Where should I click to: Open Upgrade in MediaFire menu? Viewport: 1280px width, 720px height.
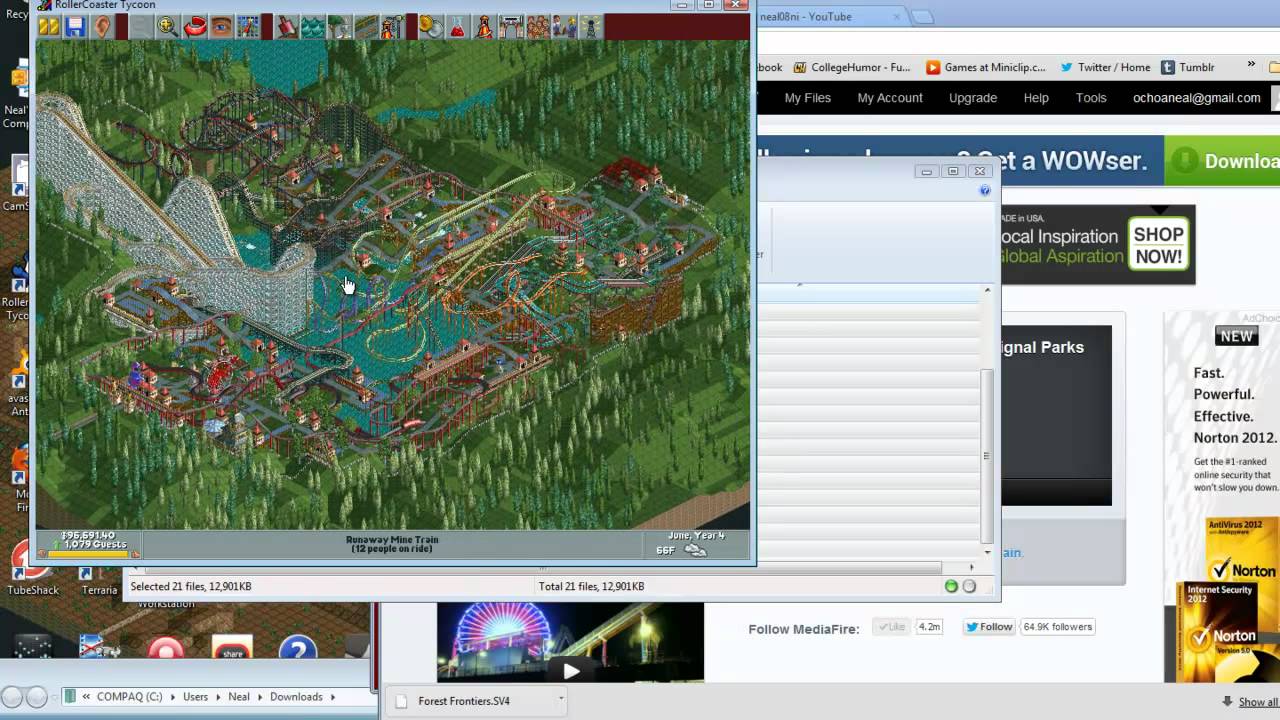[x=972, y=98]
